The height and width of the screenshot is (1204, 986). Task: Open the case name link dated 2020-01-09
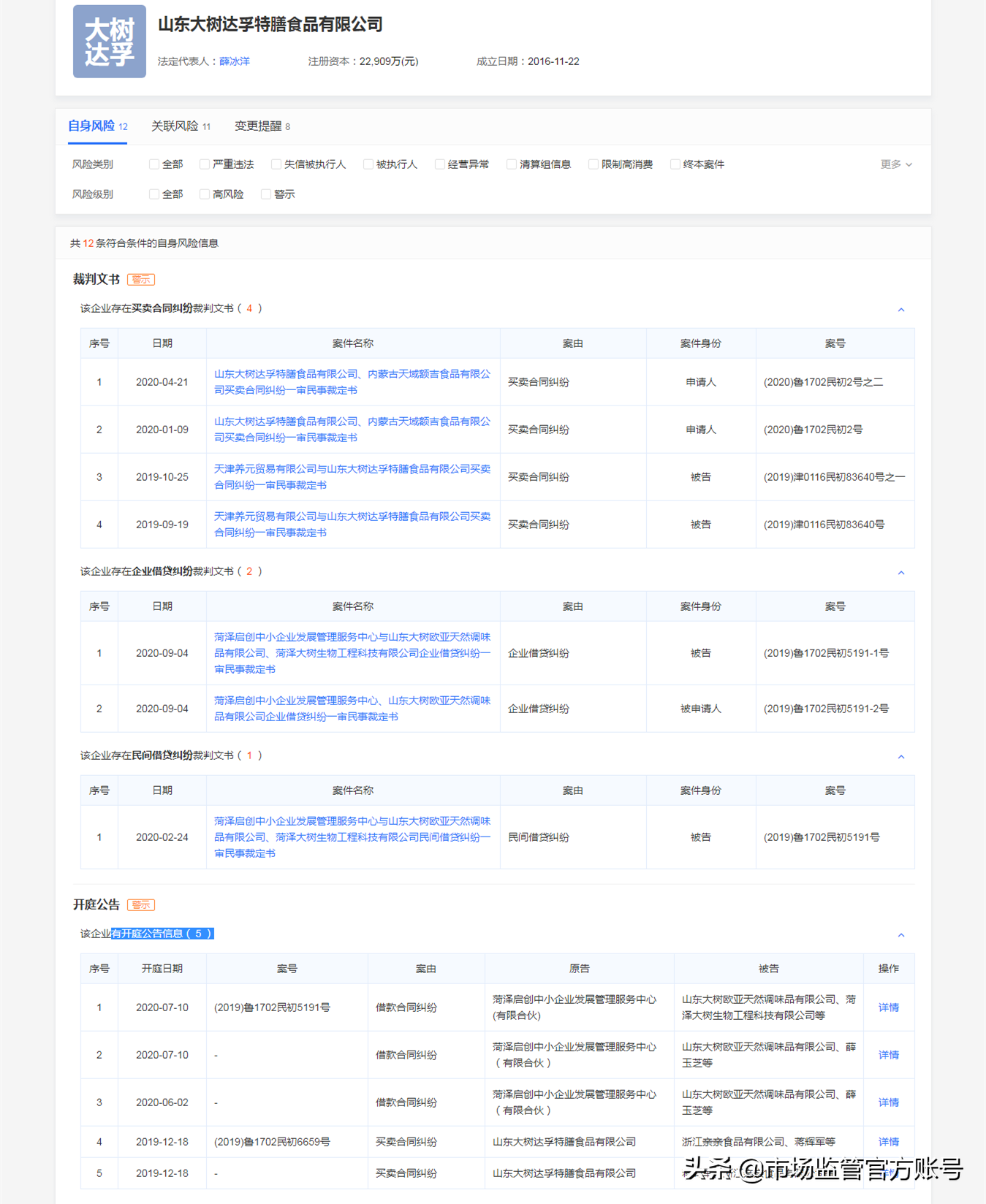(352, 430)
